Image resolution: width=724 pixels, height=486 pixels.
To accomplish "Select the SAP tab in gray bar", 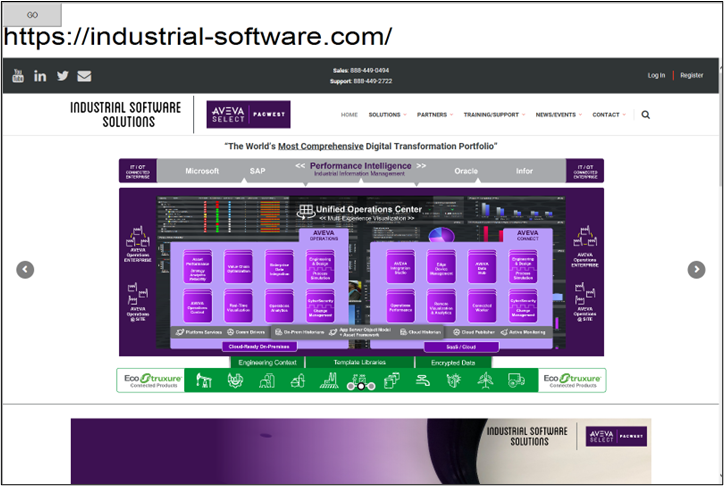I will coord(257,171).
